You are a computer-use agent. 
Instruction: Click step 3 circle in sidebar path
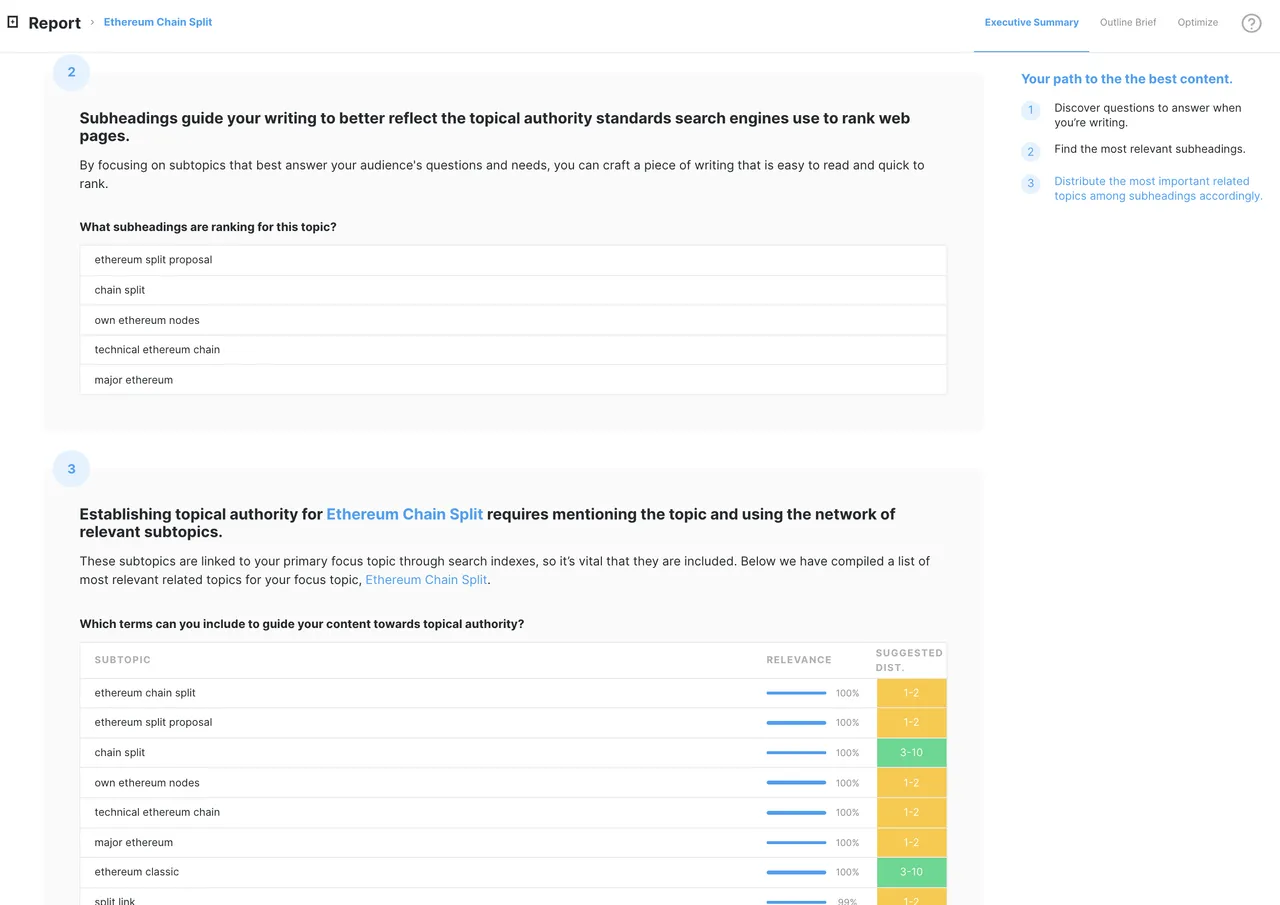[x=1030, y=184]
